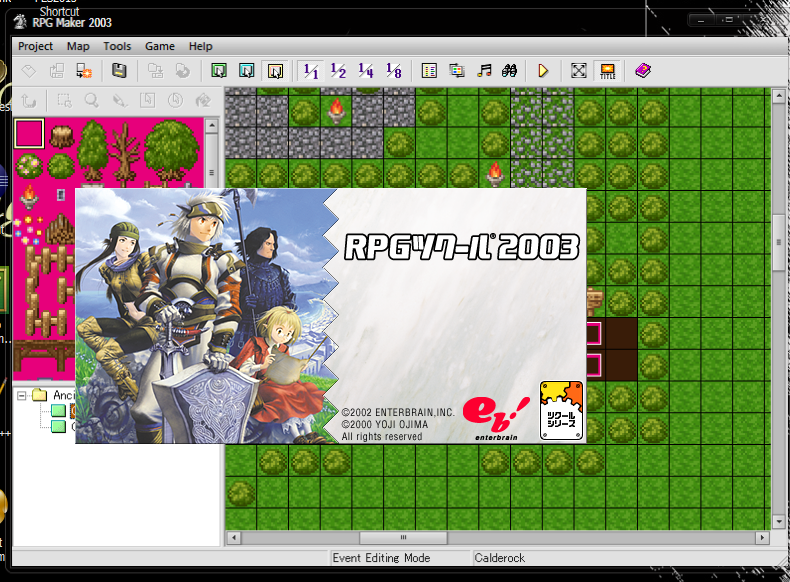Click the greyed Fill bucket tool
This screenshot has width=790, height=582.
click(x=203, y=101)
